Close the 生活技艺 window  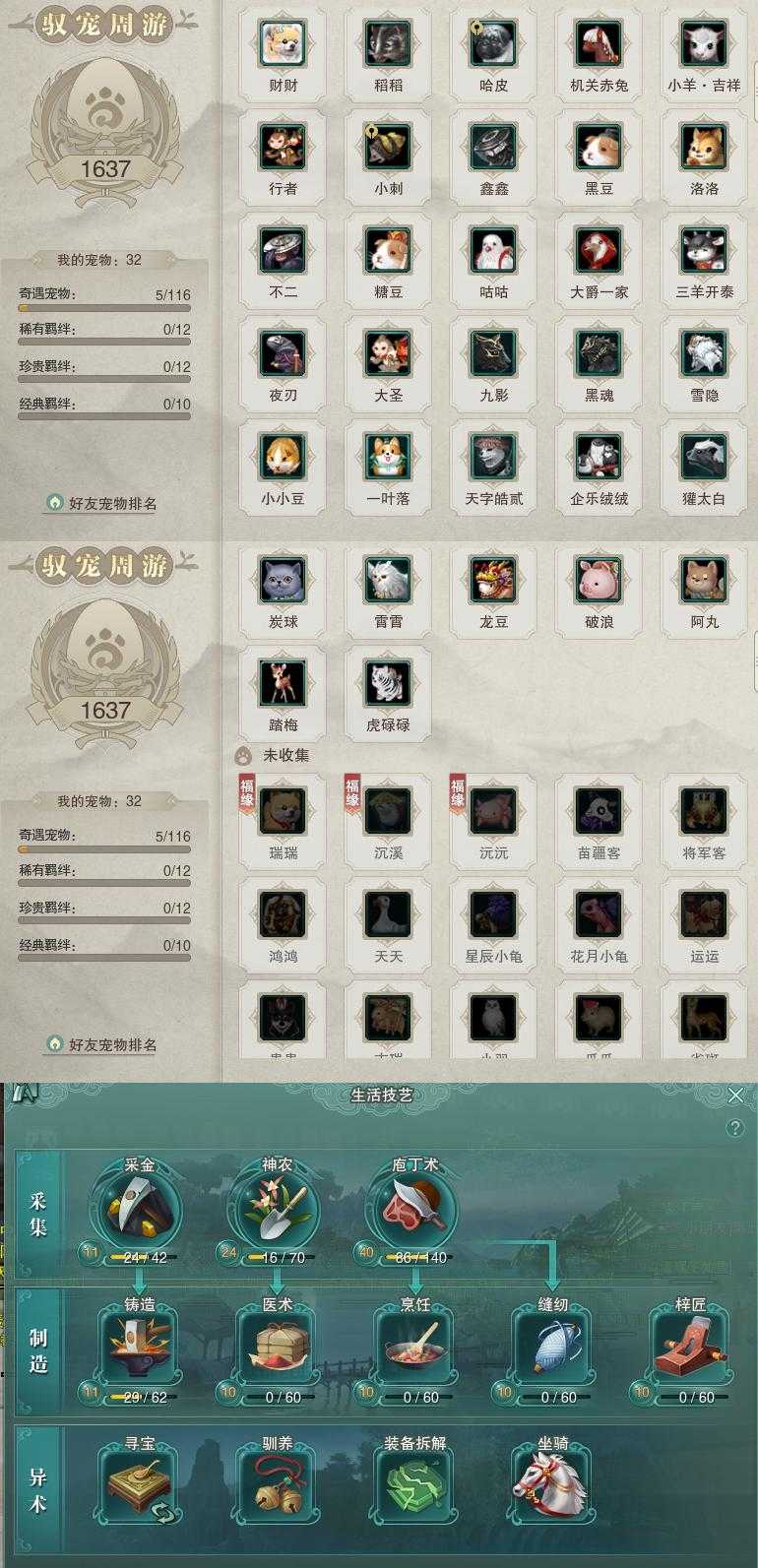pyautogui.click(x=735, y=1095)
